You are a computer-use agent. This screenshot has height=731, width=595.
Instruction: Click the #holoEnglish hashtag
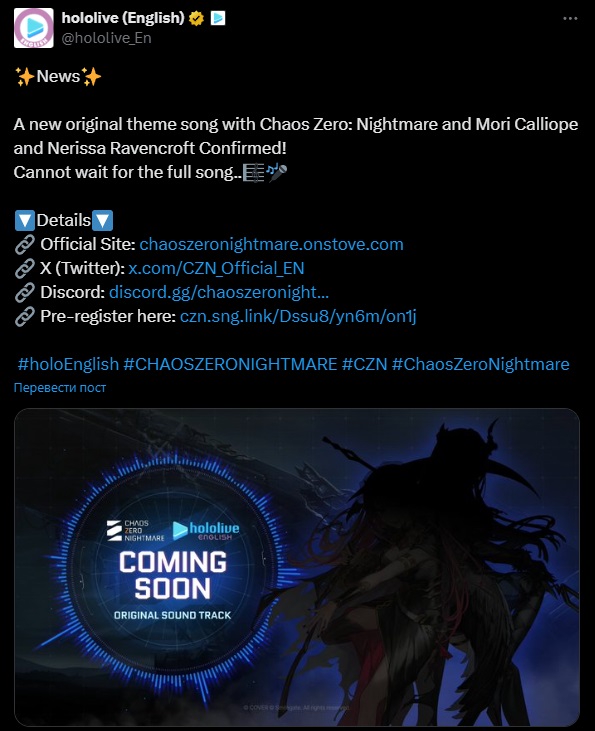point(68,364)
